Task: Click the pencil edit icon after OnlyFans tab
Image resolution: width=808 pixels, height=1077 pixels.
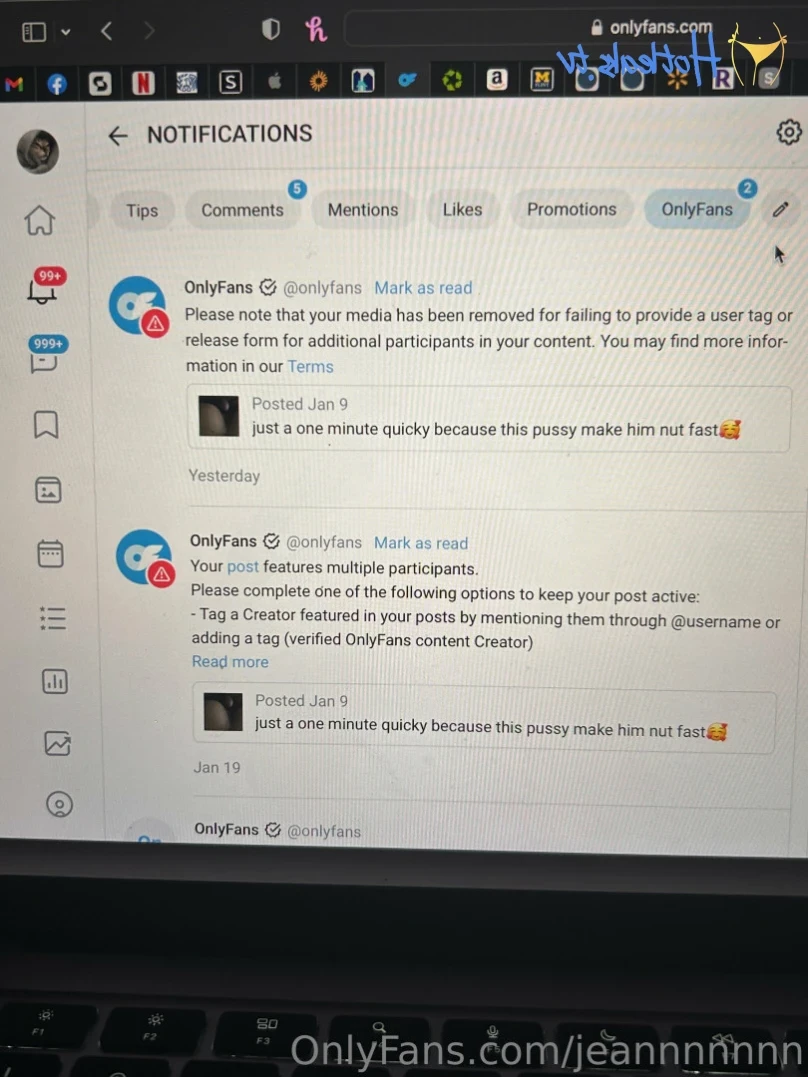Action: 780,209
